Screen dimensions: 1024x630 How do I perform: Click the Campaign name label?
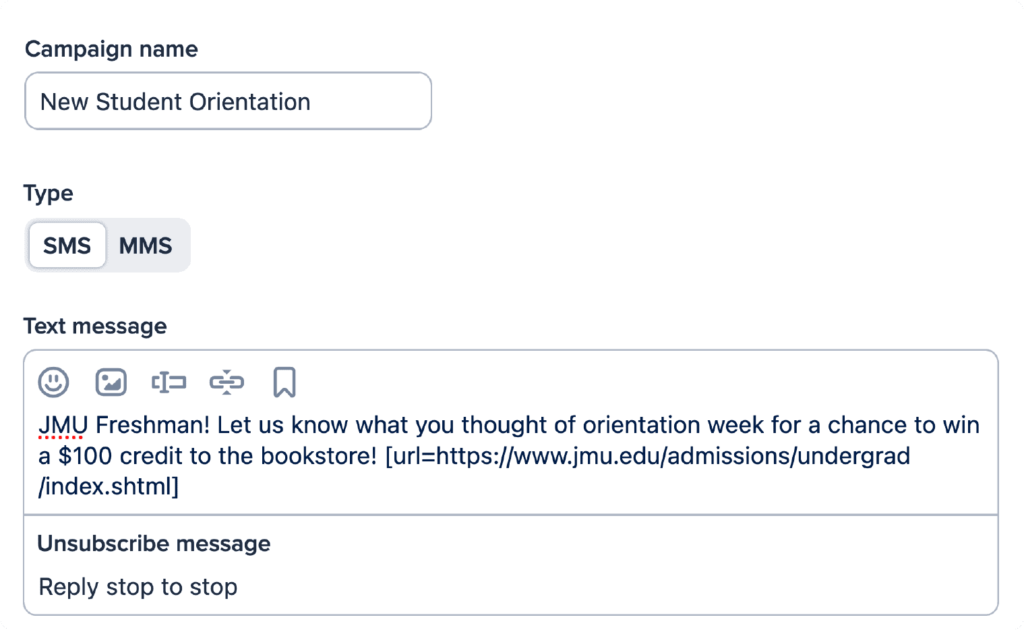[112, 48]
